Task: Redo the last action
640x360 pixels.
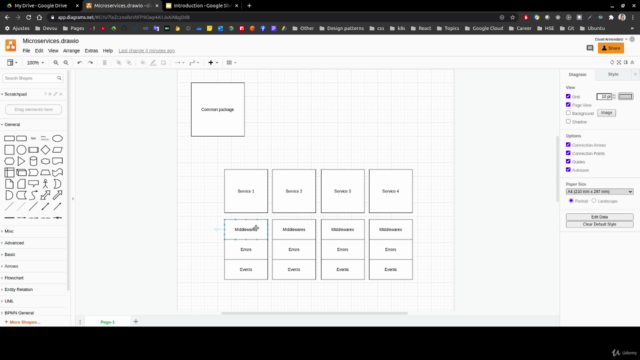Action: tap(90, 62)
